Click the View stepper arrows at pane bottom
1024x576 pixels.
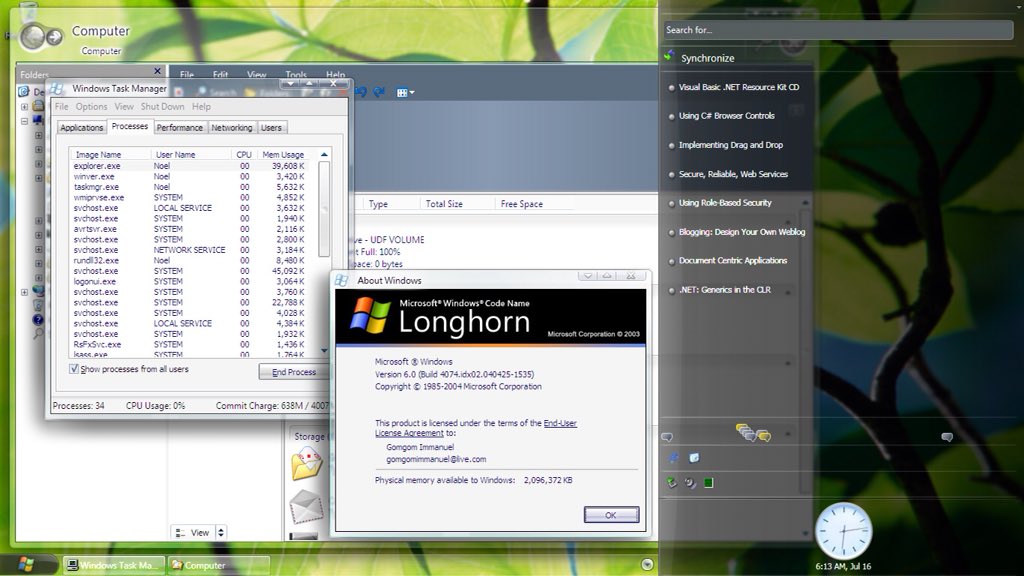[x=221, y=532]
